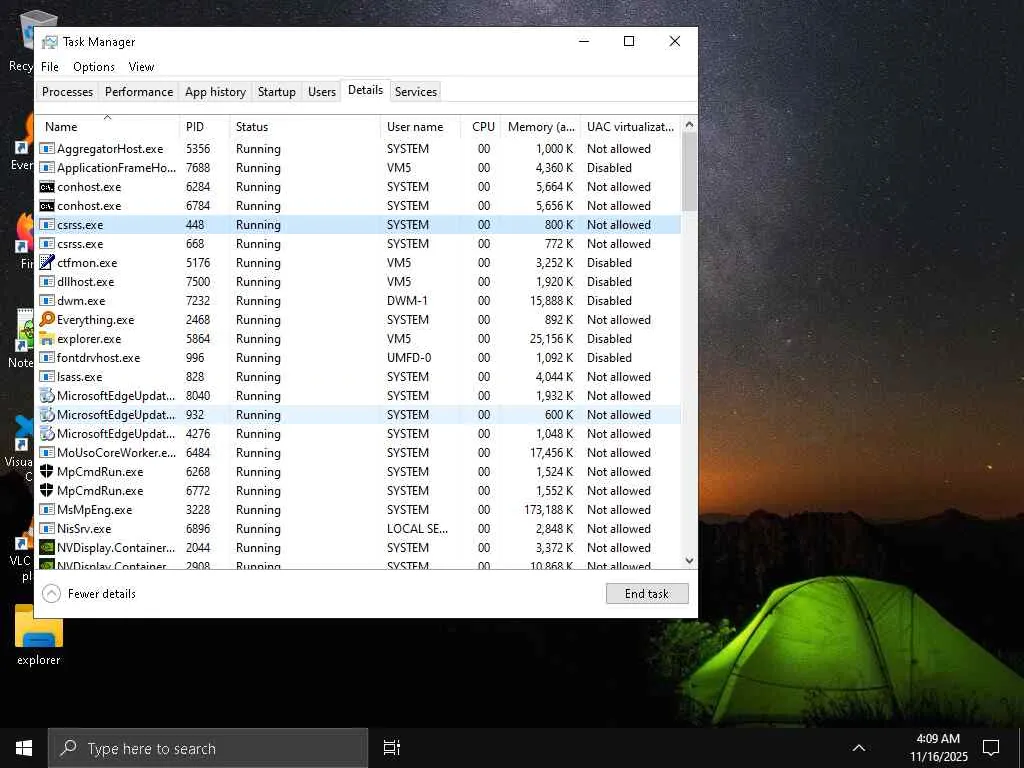Open Task View on the taskbar
This screenshot has height=768, width=1024.
tap(391, 748)
